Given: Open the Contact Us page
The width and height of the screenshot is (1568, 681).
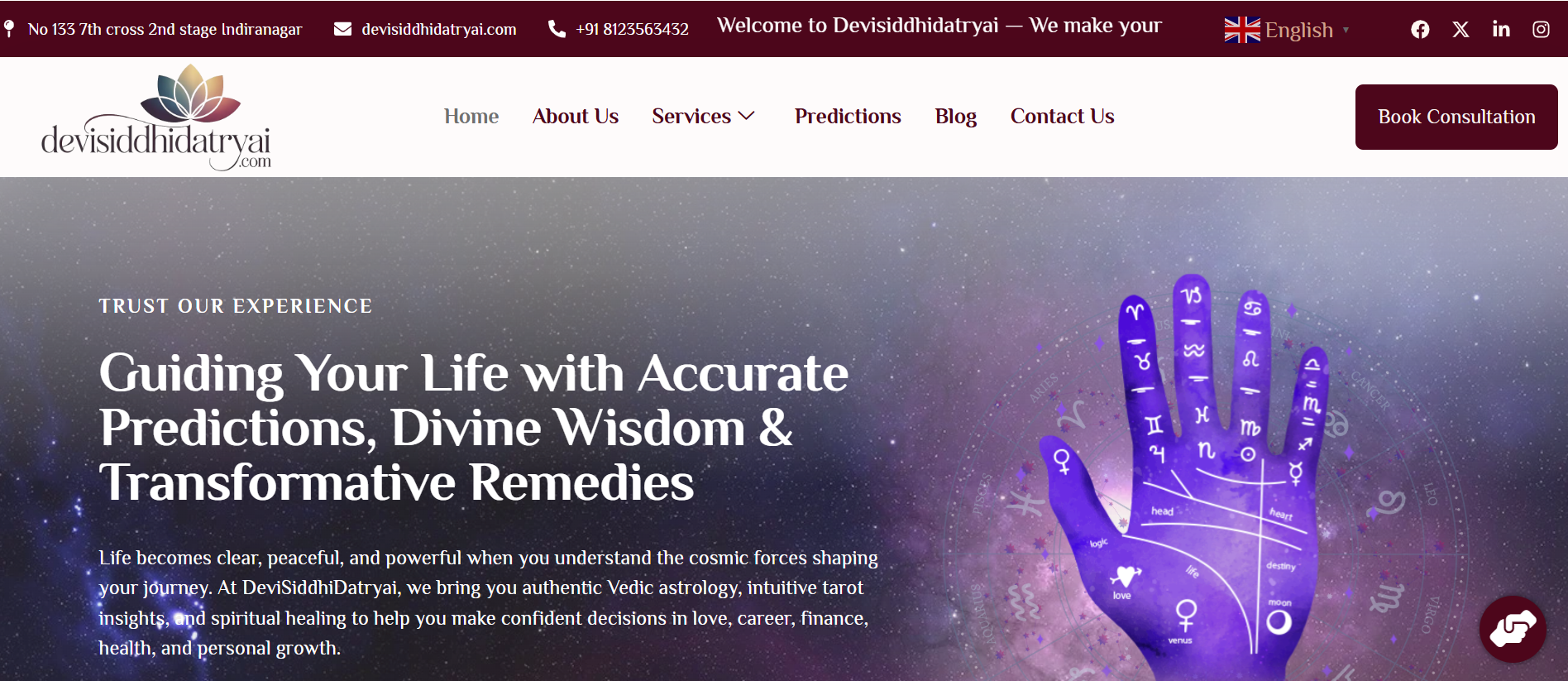Looking at the screenshot, I should pos(1063,117).
